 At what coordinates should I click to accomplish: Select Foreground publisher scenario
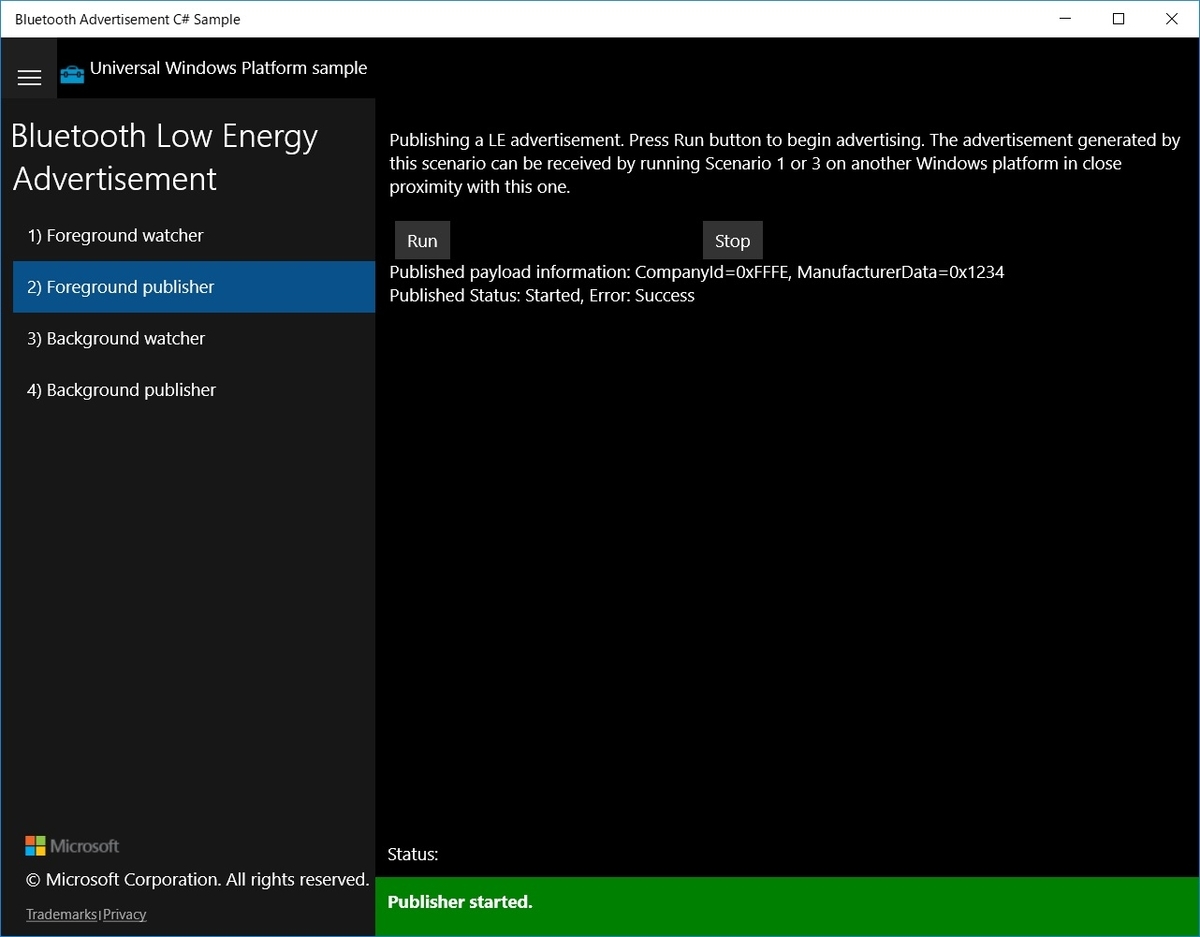(194, 287)
